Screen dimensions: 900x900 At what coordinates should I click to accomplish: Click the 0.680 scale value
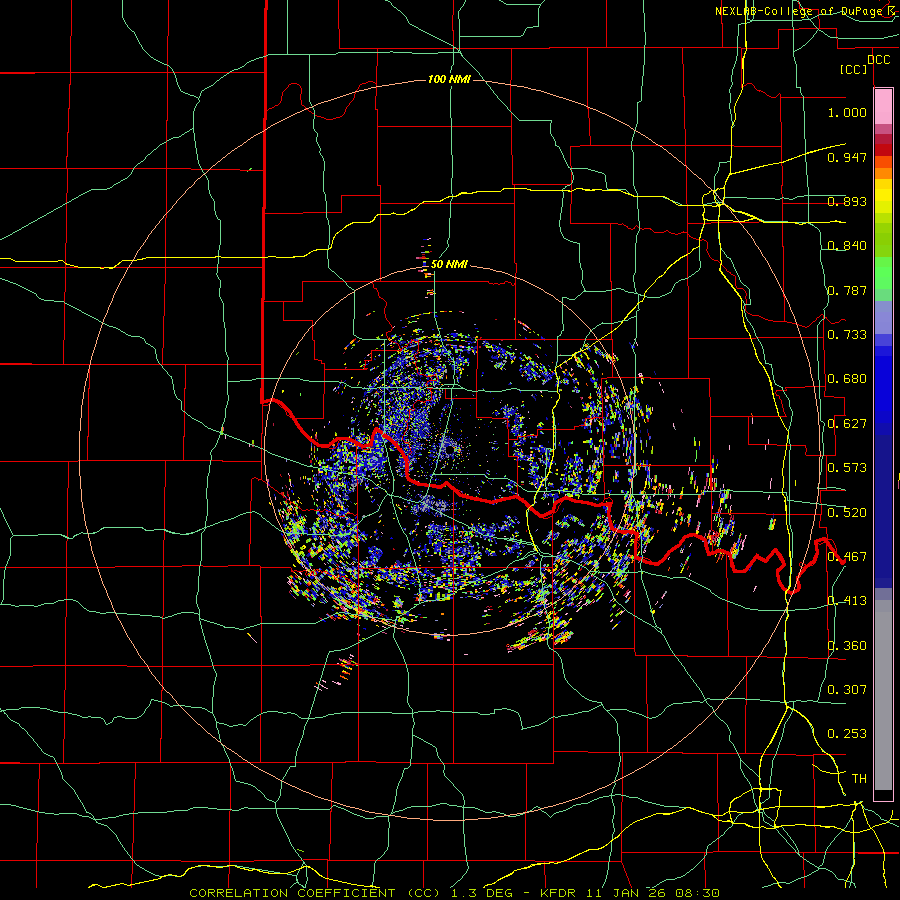pos(847,379)
